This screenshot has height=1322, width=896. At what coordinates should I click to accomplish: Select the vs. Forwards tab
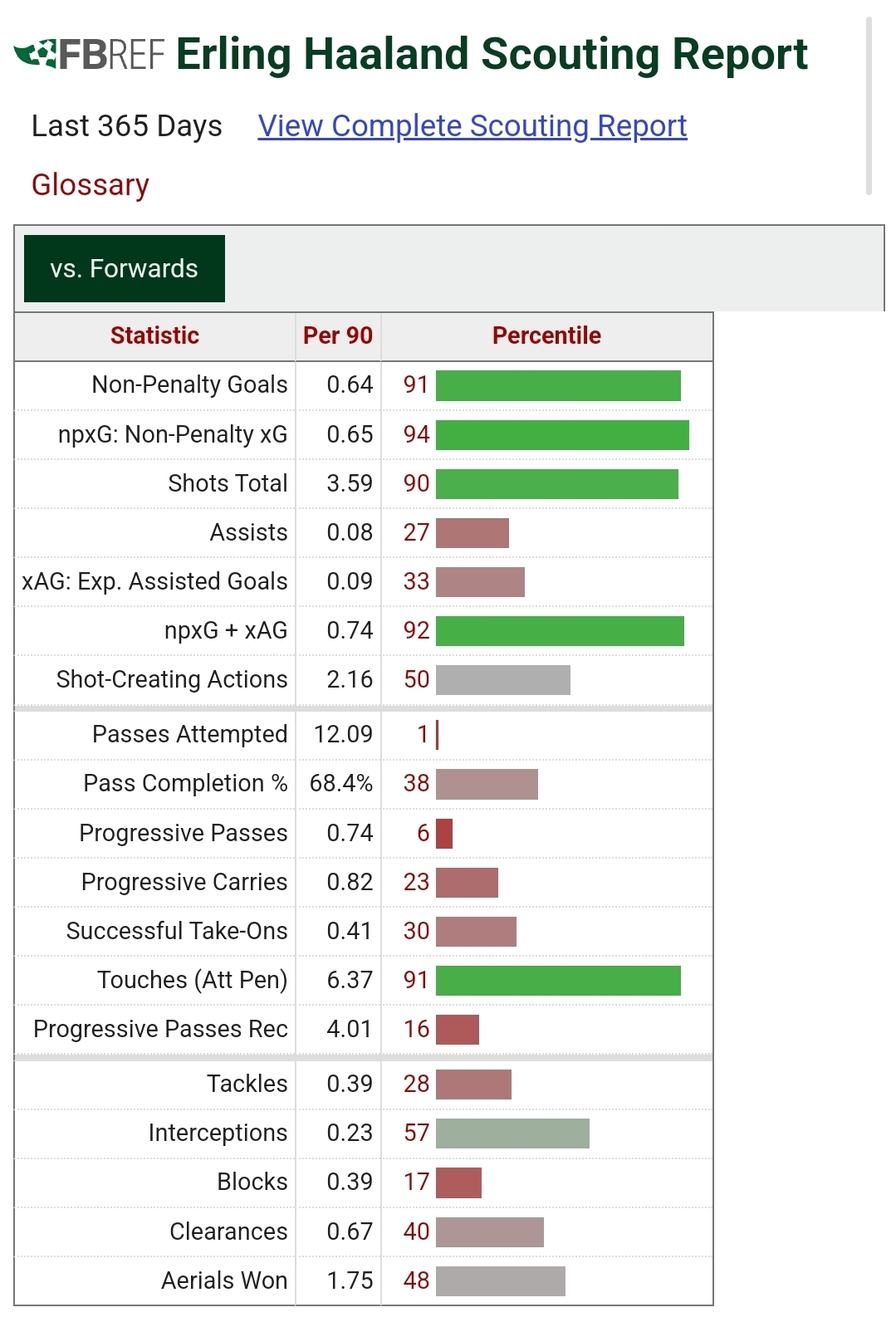pos(125,268)
